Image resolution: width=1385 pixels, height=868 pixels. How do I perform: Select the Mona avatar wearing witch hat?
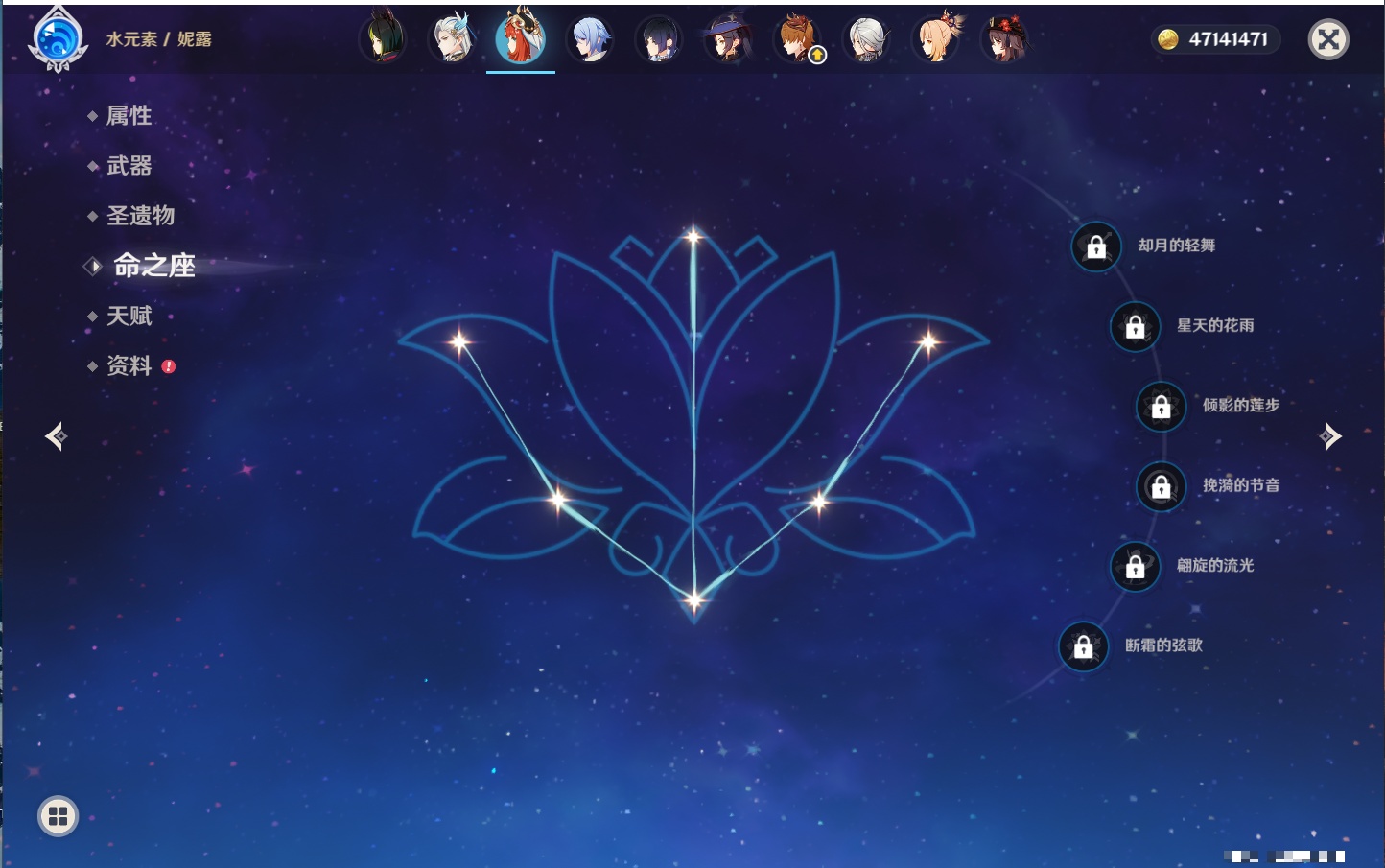point(728,39)
